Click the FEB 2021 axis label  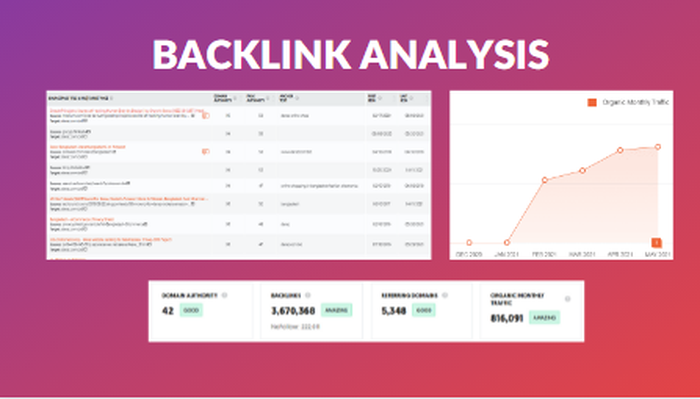[544, 254]
